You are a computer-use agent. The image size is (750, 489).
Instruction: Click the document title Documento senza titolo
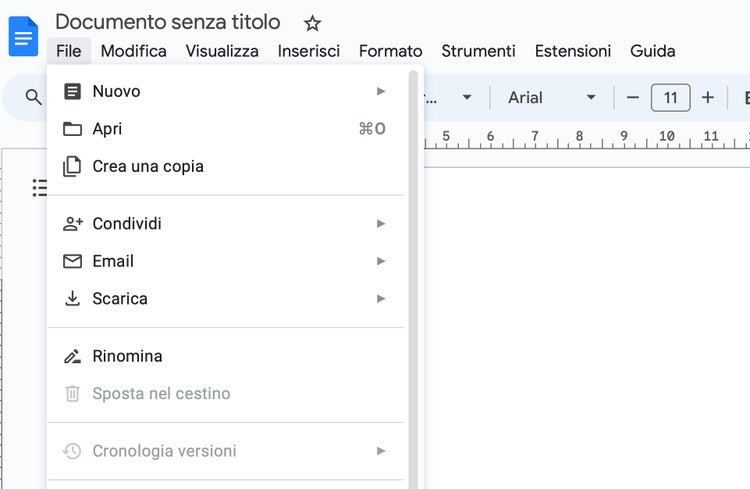point(168,22)
